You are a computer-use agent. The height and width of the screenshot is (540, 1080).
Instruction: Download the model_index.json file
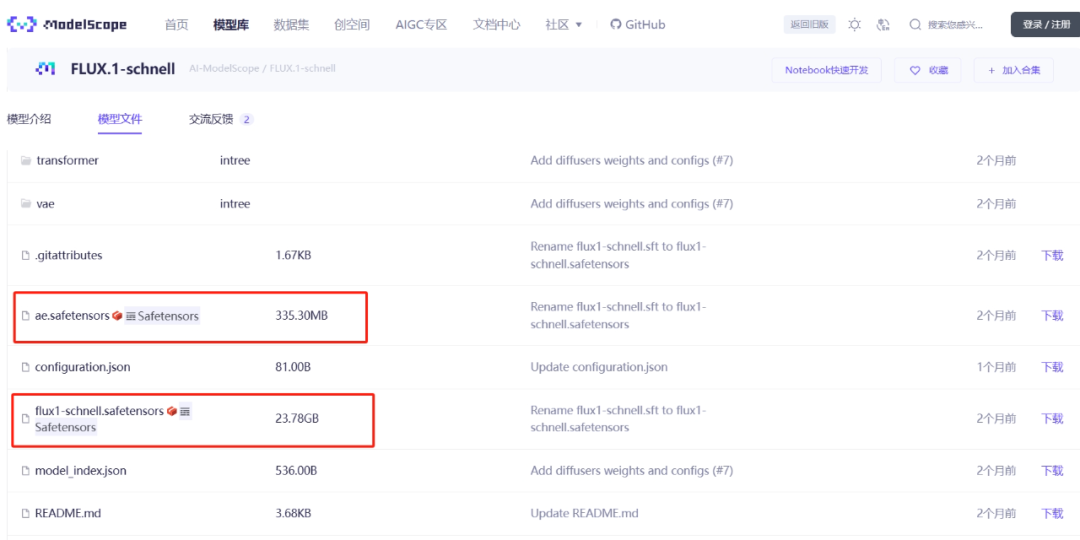(x=1052, y=471)
